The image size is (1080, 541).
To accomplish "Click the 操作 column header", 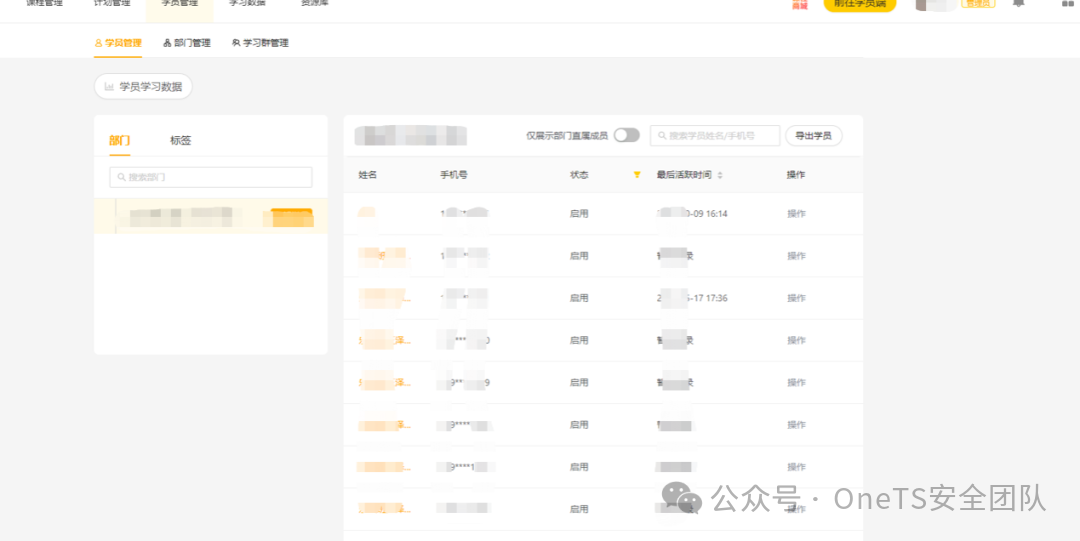I will (x=796, y=175).
